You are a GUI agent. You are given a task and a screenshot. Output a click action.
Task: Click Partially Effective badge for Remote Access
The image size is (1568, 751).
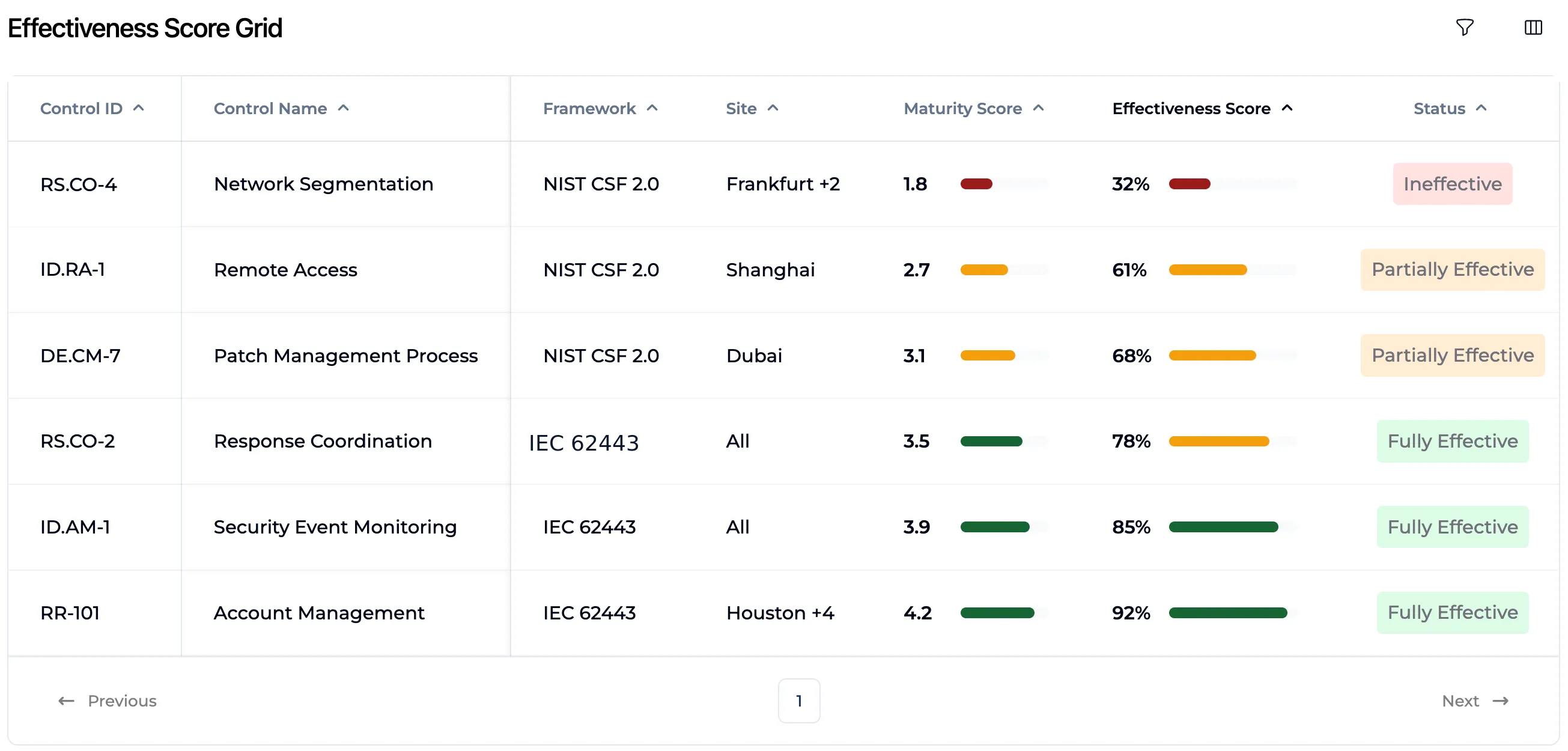(x=1452, y=269)
